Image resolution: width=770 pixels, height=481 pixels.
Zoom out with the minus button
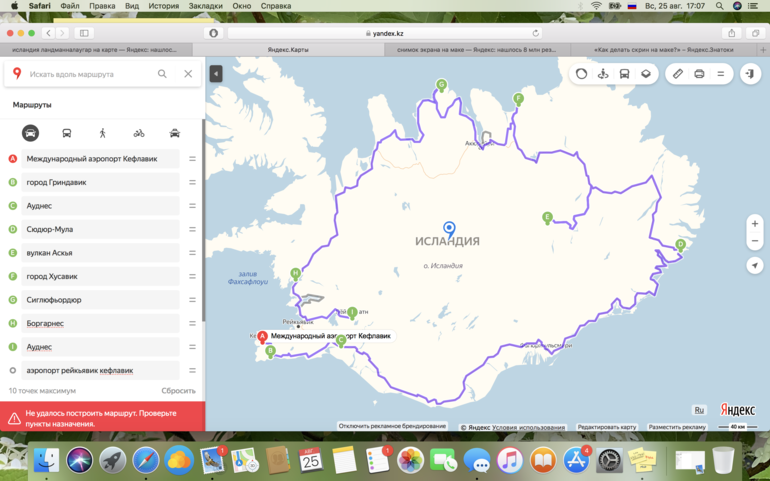click(755, 241)
